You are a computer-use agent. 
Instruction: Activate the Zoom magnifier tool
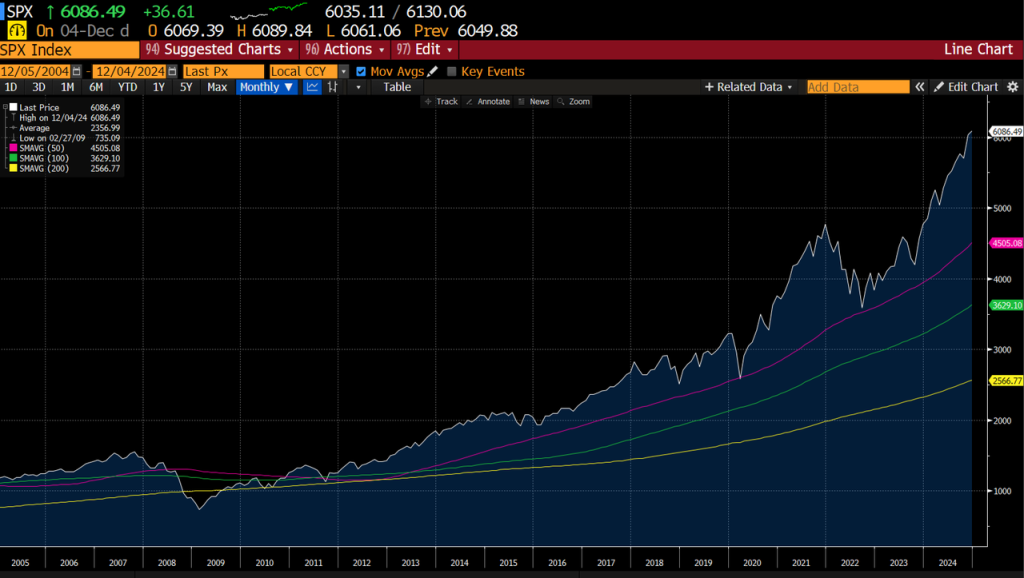pos(574,101)
